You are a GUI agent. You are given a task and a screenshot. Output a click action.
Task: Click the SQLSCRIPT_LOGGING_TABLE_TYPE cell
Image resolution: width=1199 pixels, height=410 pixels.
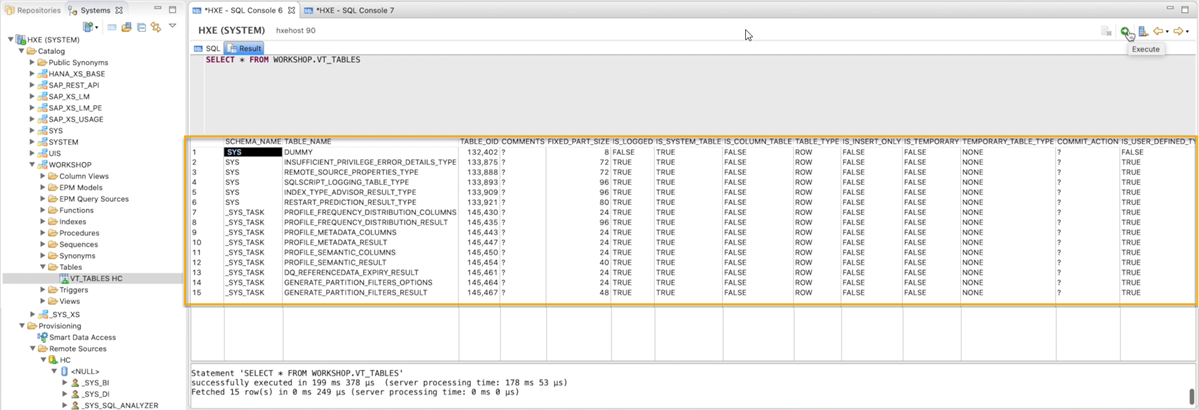(370, 182)
